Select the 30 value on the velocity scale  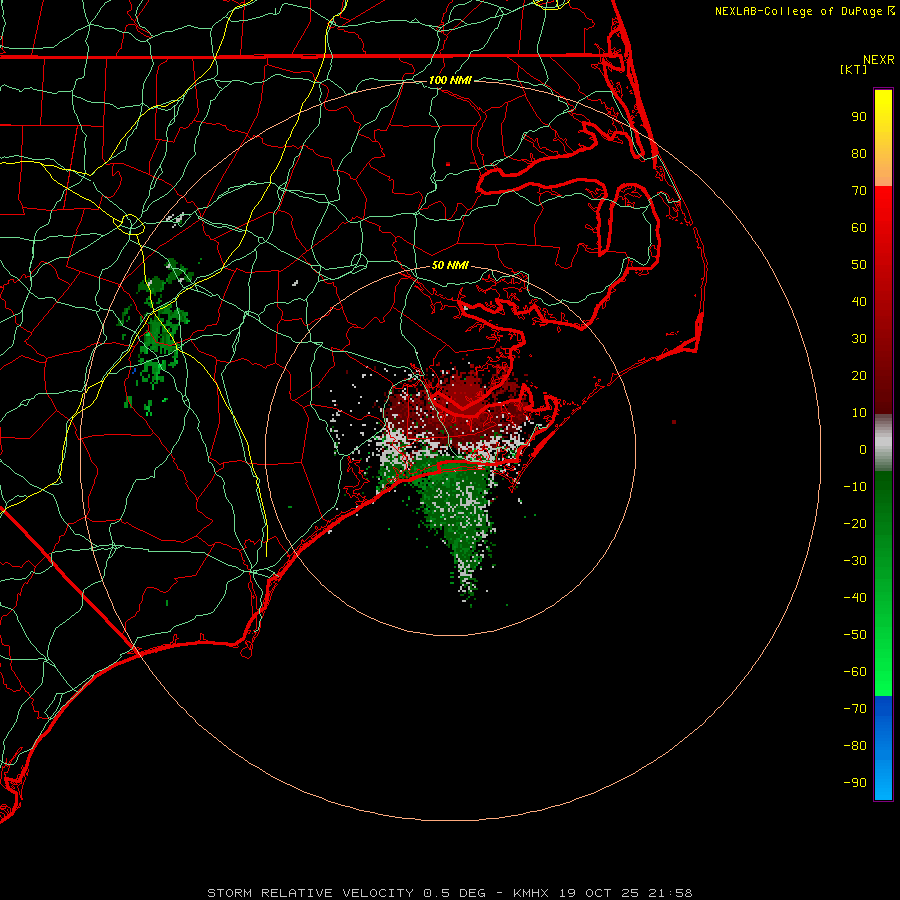click(x=859, y=339)
